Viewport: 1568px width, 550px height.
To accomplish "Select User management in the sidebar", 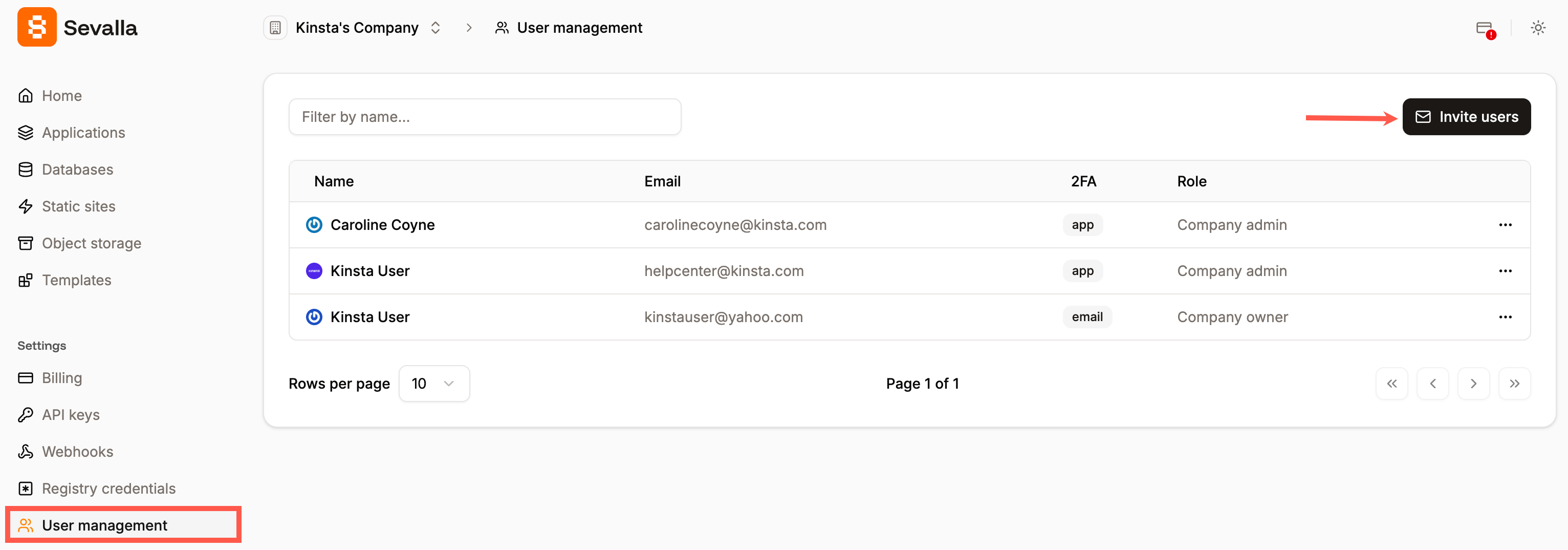I will click(x=105, y=525).
